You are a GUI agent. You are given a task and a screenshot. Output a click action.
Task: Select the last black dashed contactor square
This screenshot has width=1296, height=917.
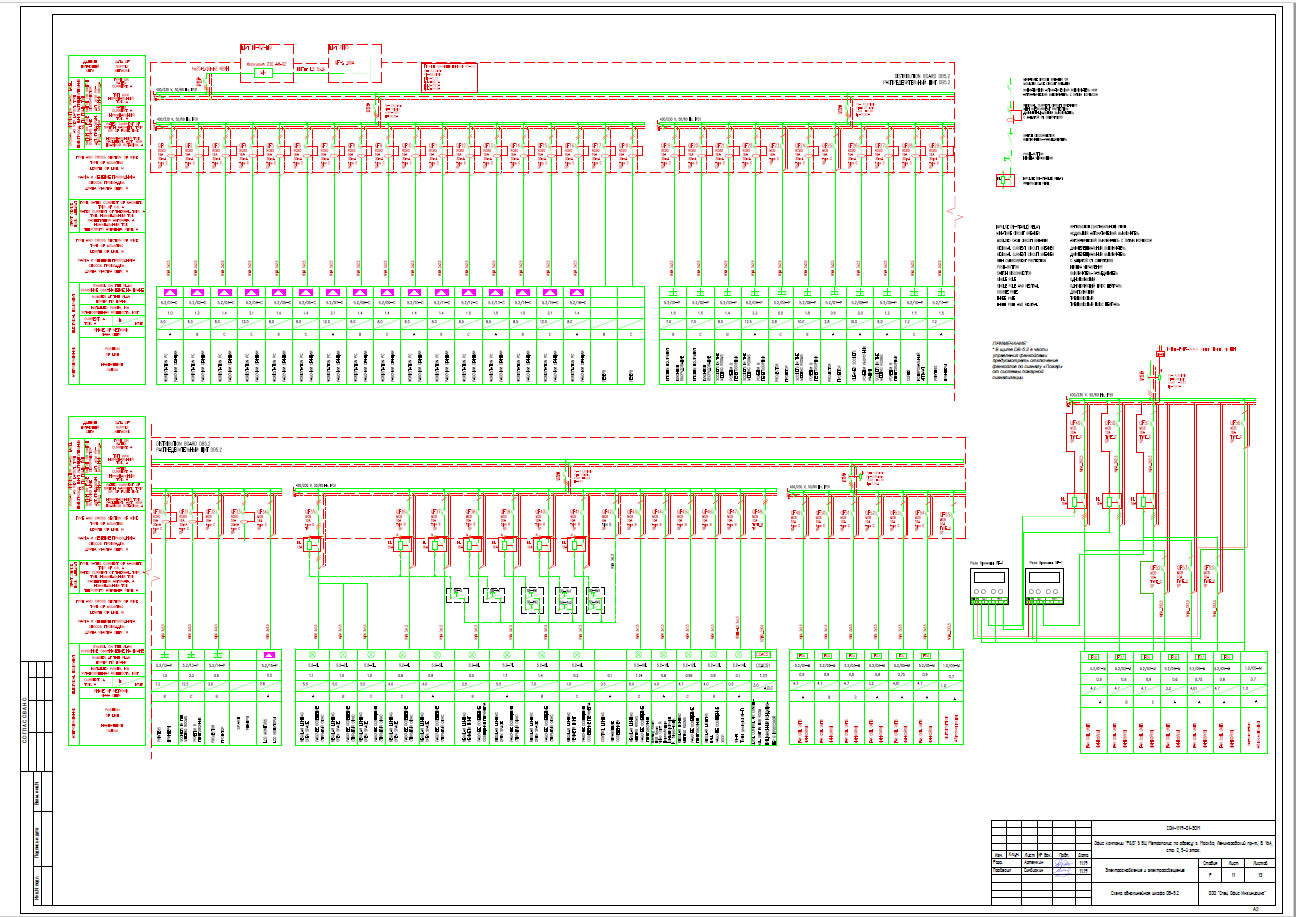pos(595,599)
